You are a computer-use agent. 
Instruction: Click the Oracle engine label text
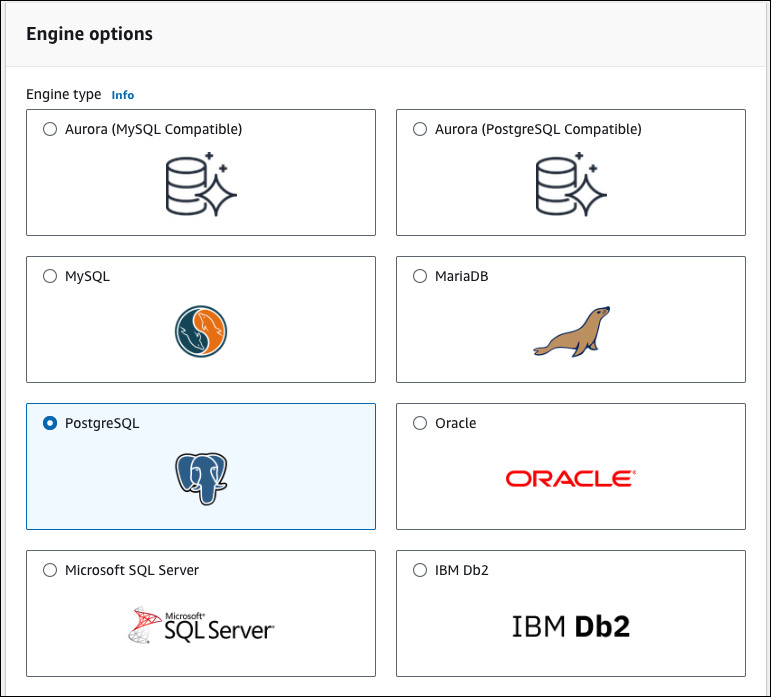pos(455,423)
